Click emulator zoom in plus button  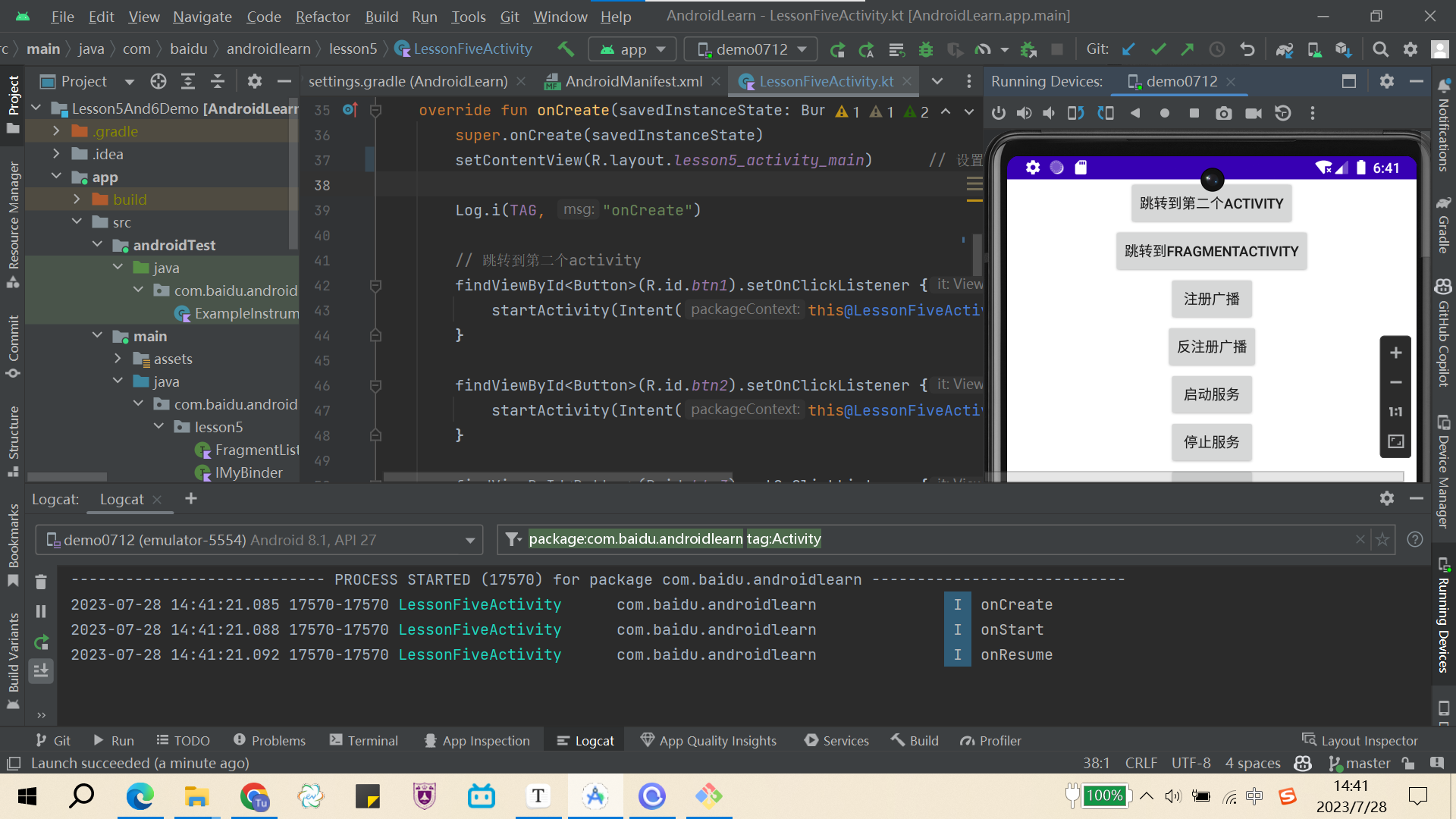click(x=1395, y=353)
